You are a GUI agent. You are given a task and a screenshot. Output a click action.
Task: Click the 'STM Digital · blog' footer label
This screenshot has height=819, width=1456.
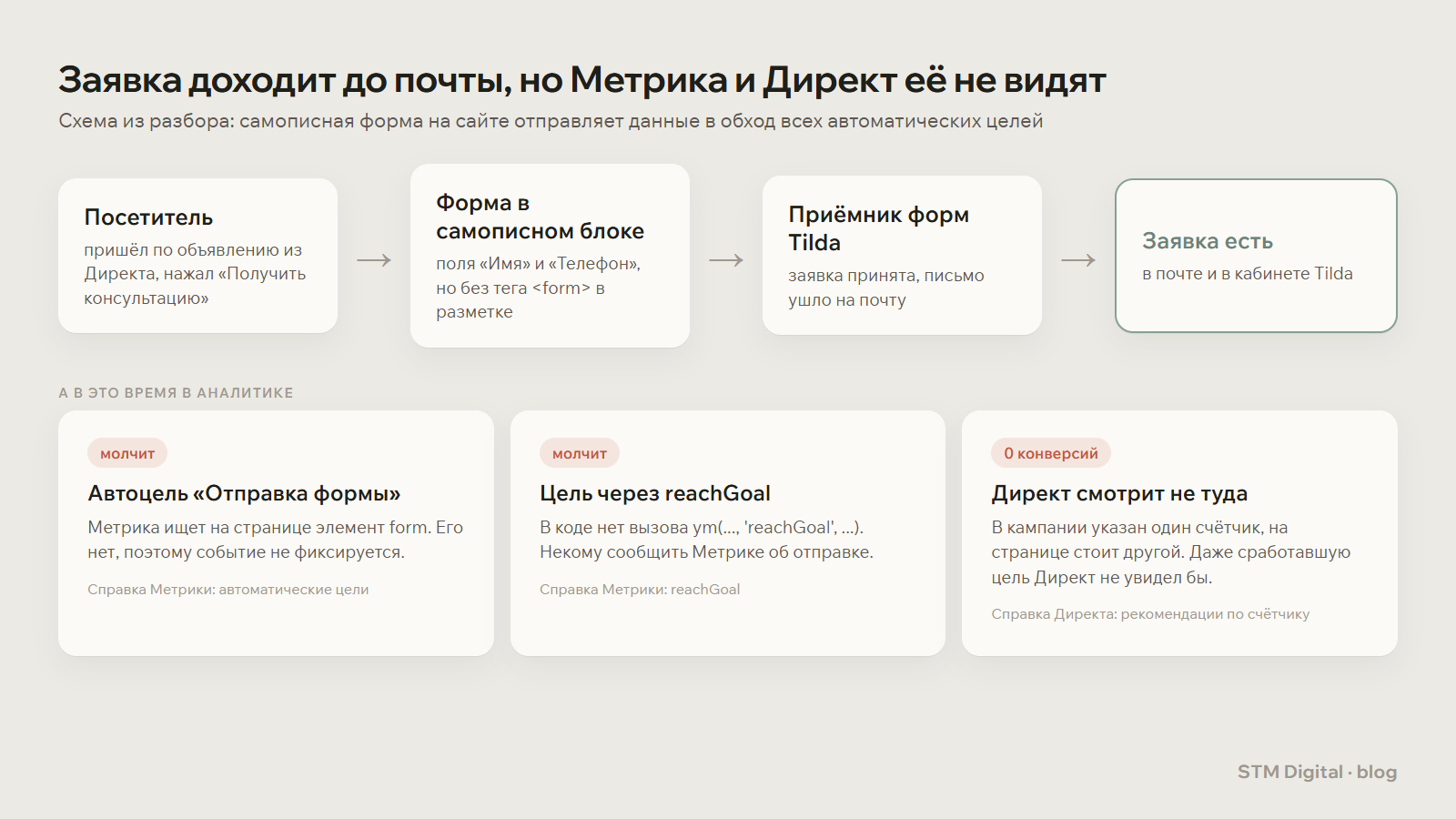(x=1317, y=772)
